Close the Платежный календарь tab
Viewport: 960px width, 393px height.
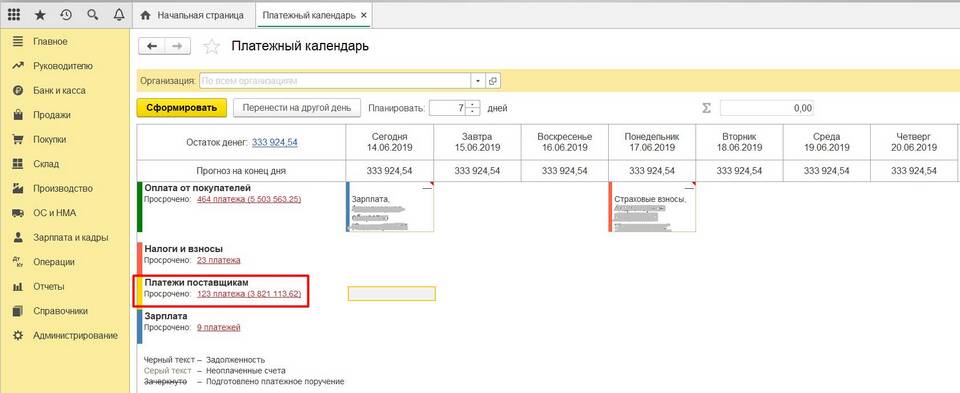click(364, 16)
